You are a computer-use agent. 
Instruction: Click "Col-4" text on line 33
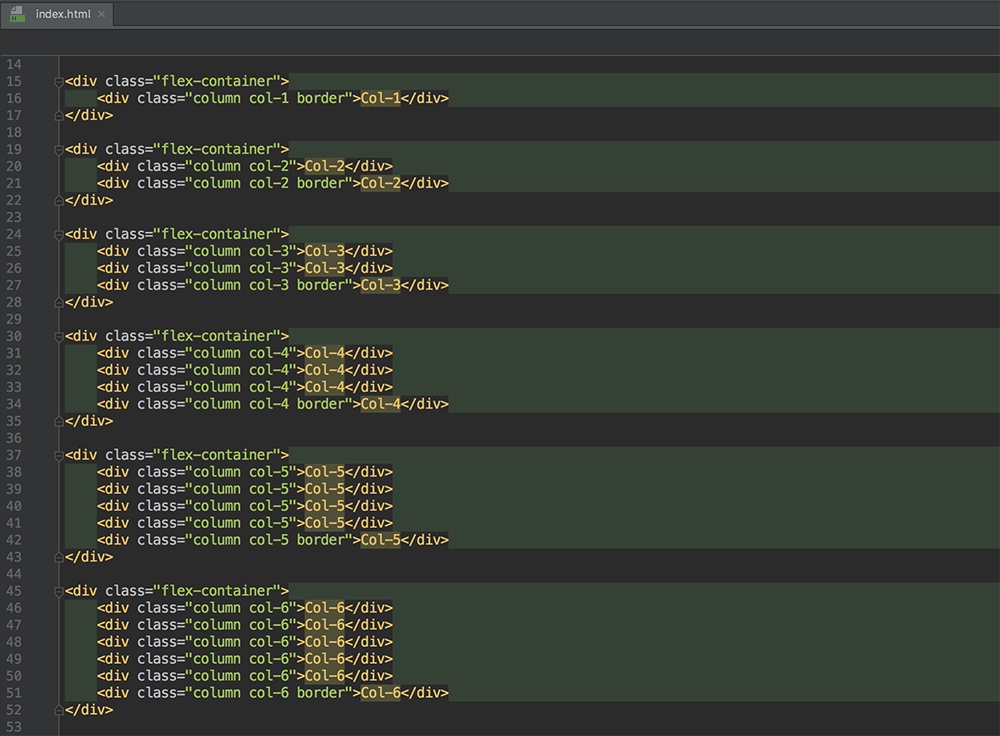[325, 387]
